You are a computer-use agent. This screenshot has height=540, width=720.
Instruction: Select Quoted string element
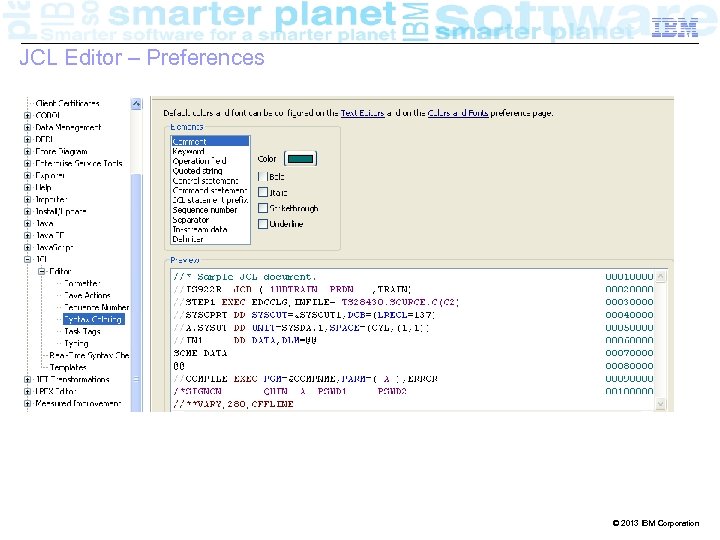[x=210, y=170]
